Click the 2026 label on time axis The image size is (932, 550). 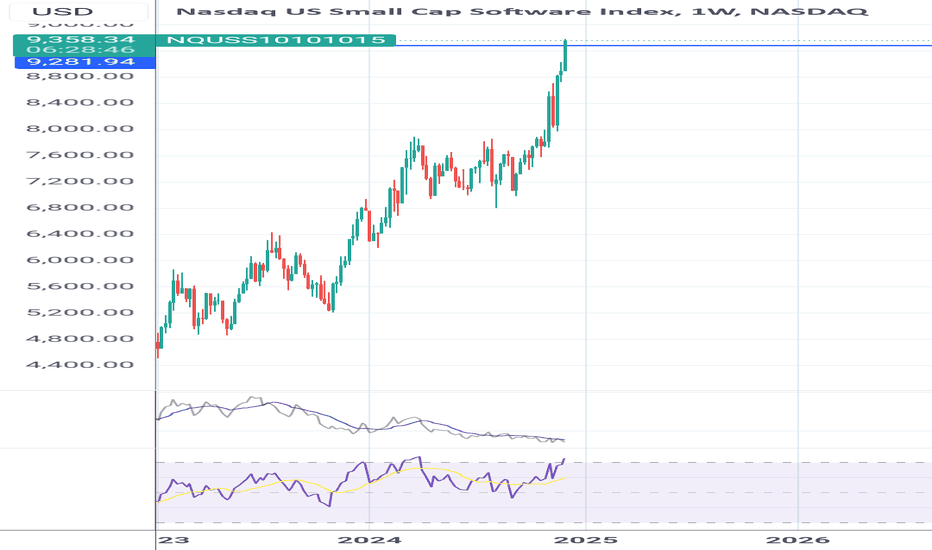798,540
